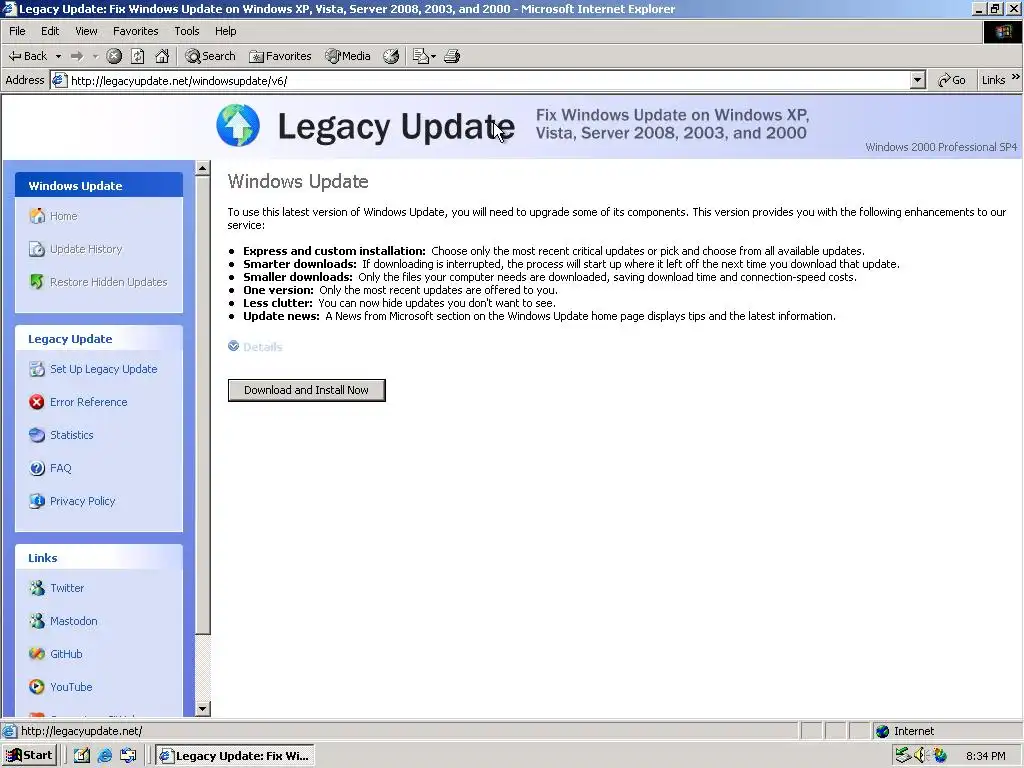Click the volume speaker tray icon
1024x768 pixels.
click(921, 756)
